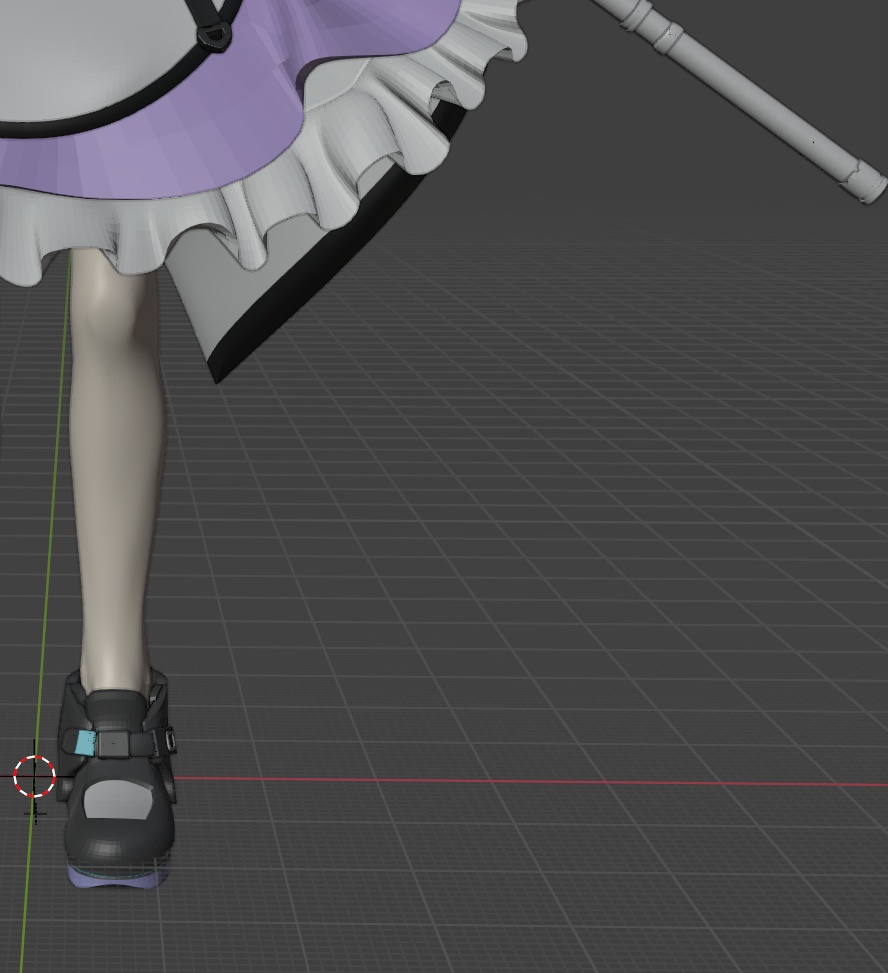Select the character's lower leg mesh
Viewport: 888px width, 973px height.
tap(117, 472)
